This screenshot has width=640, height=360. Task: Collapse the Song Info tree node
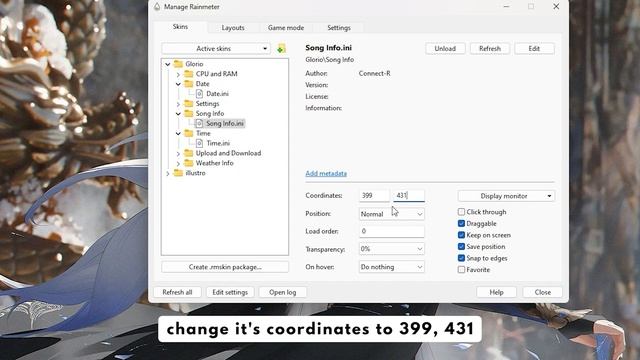[x=178, y=114]
